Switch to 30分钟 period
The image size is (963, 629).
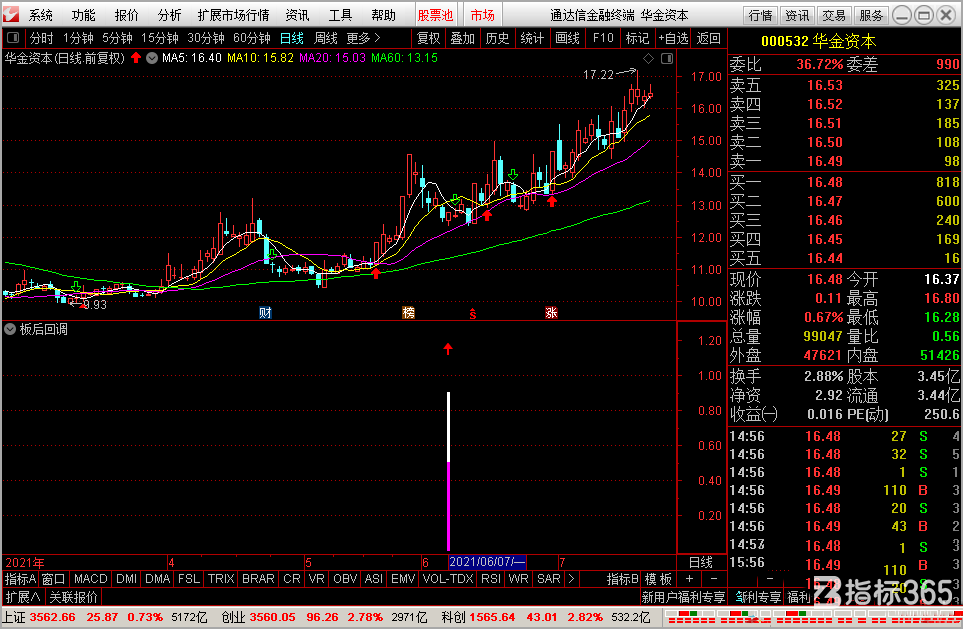pos(206,39)
